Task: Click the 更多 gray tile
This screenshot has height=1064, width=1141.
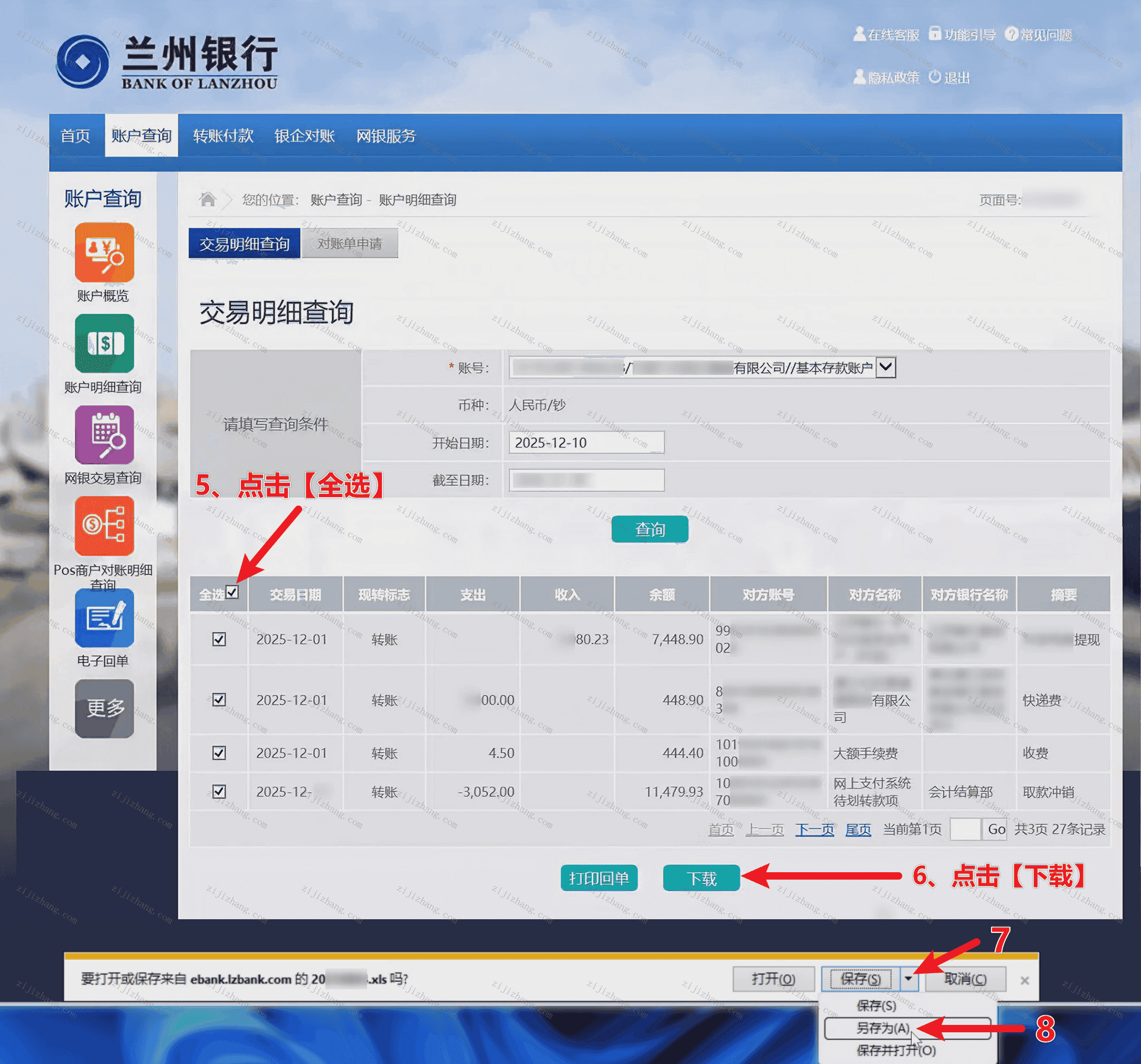Action: [104, 708]
